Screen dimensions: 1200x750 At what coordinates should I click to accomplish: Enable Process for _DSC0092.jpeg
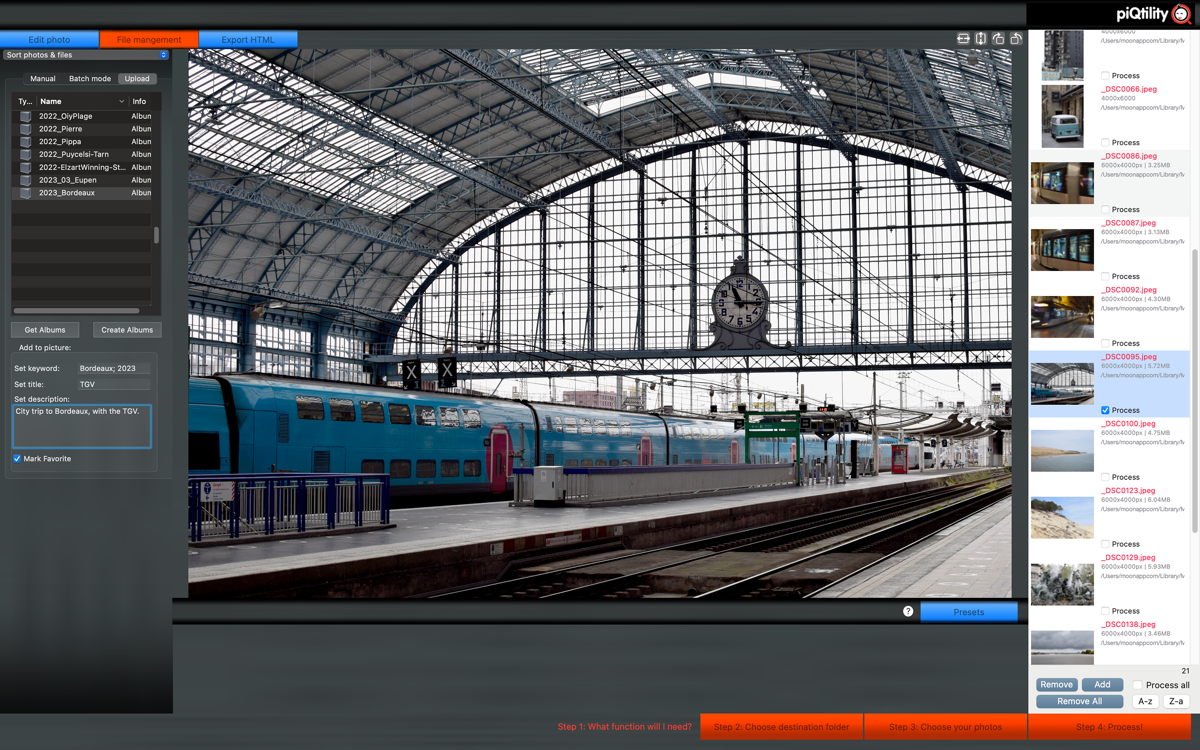[x=1105, y=344]
